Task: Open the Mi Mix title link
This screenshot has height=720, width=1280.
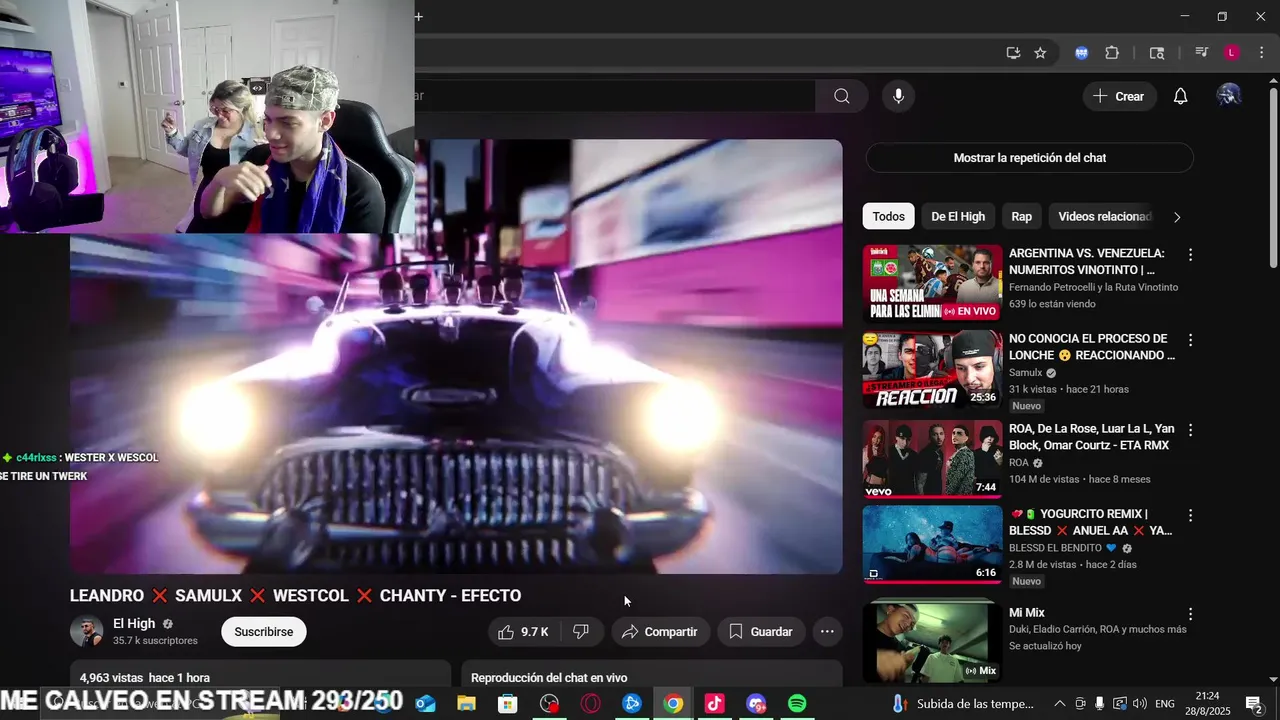Action: pos(1027,613)
